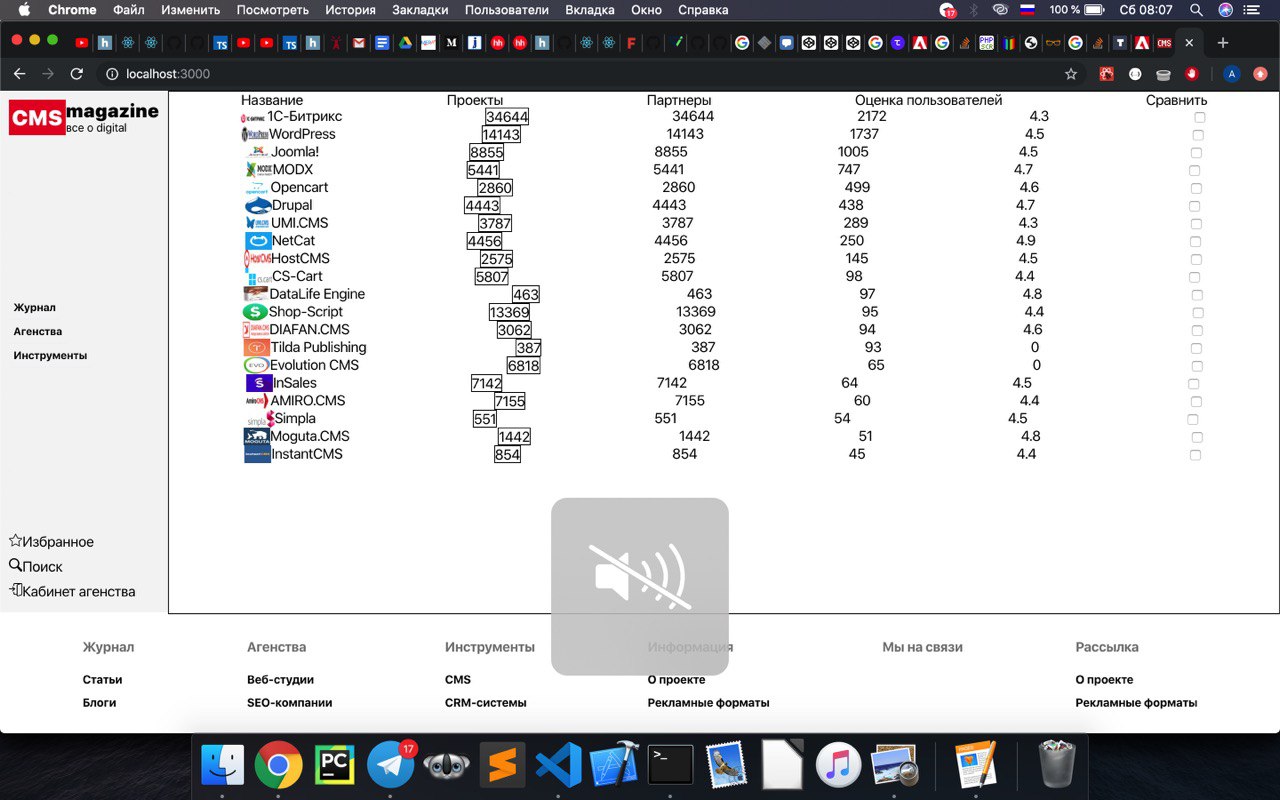This screenshot has height=800, width=1280.
Task: Click the 1С-Битрикс logo icon
Action: coord(253,117)
